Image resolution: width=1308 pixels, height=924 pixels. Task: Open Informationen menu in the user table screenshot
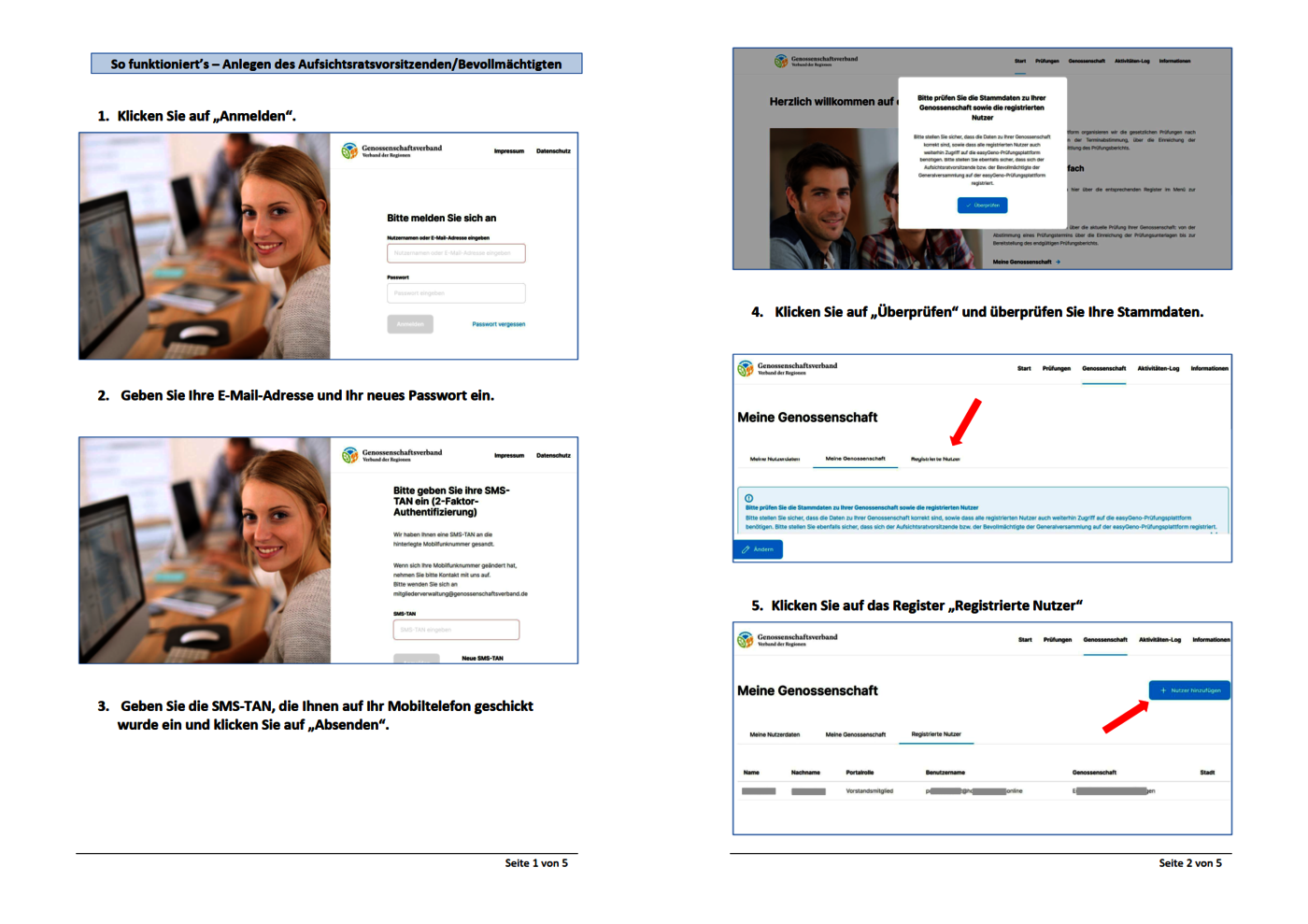pyautogui.click(x=1211, y=640)
